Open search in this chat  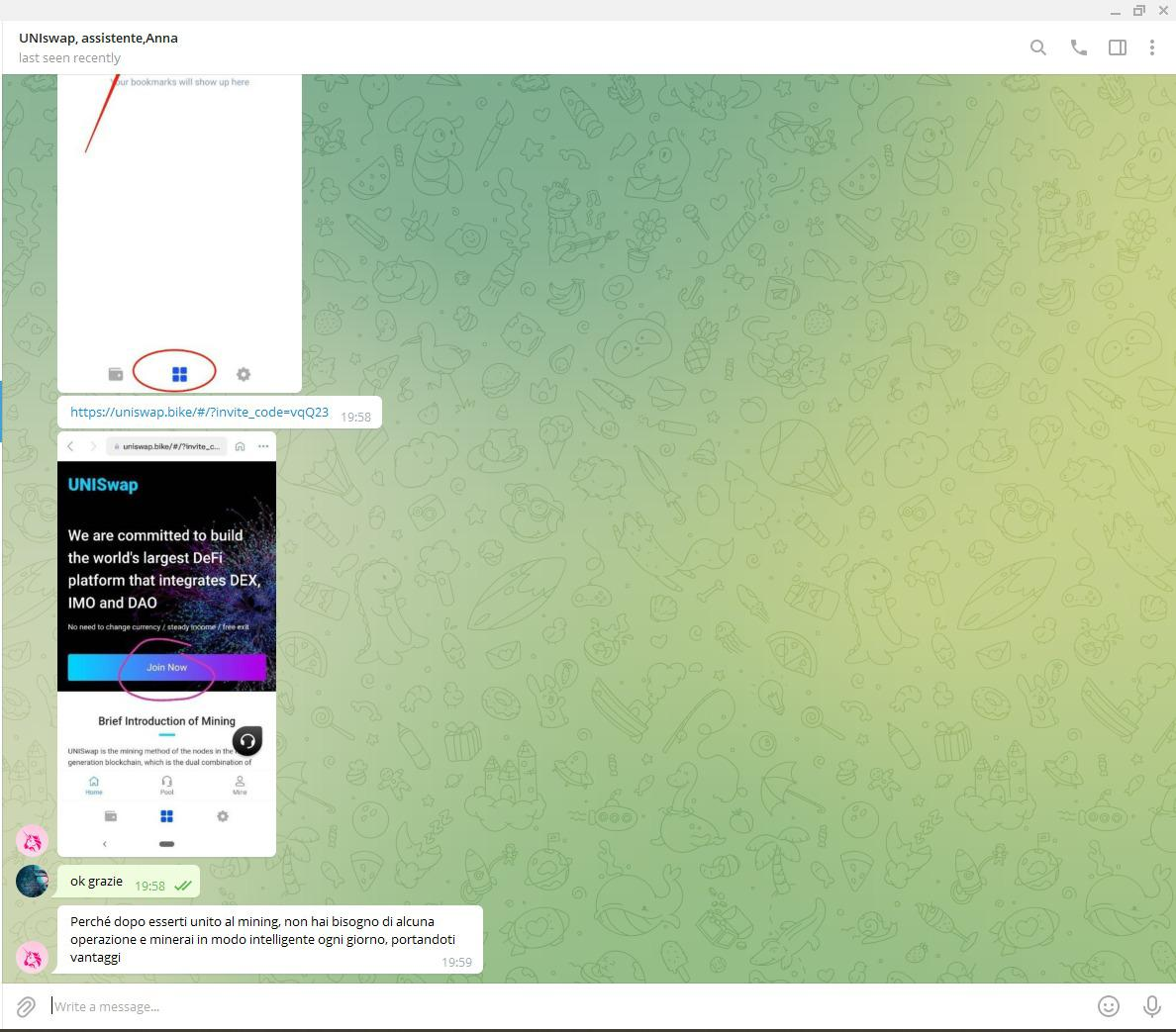point(1037,47)
